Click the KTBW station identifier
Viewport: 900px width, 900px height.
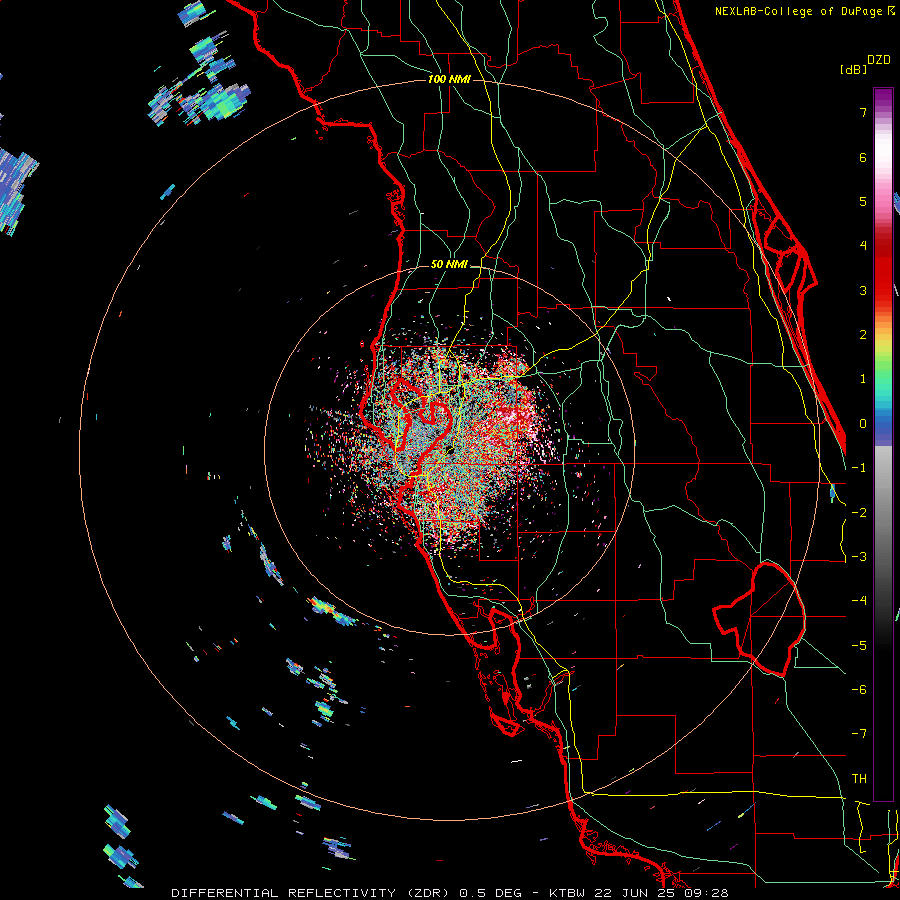567,893
